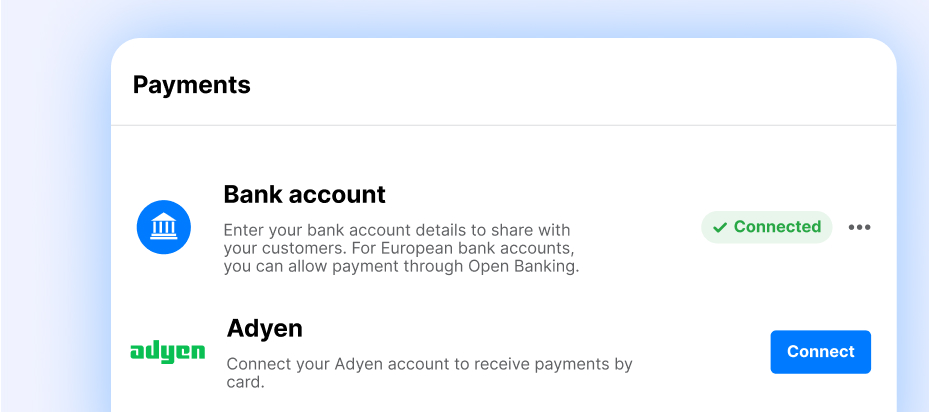Click the green Adyen logo

coord(168,352)
